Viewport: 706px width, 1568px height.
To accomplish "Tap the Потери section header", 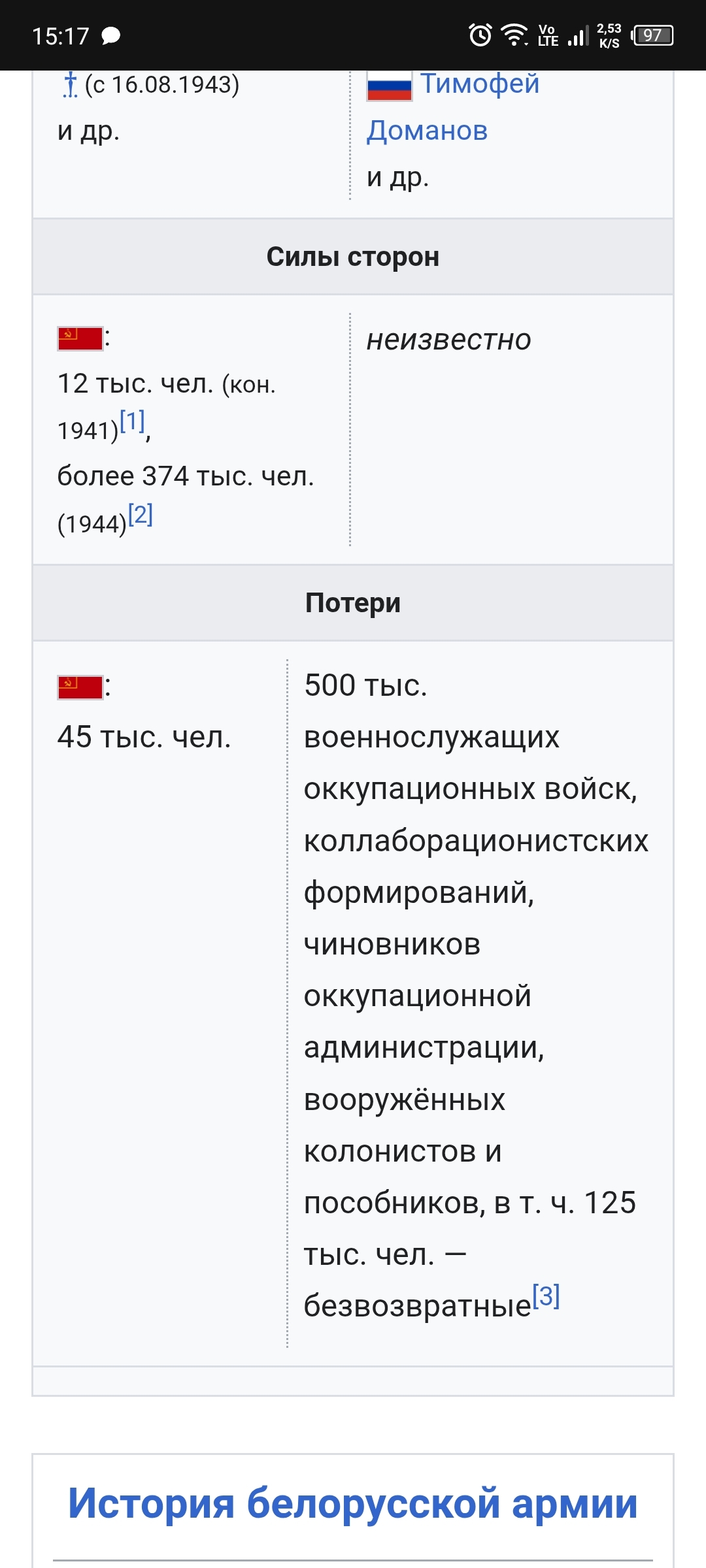I will coord(353,603).
